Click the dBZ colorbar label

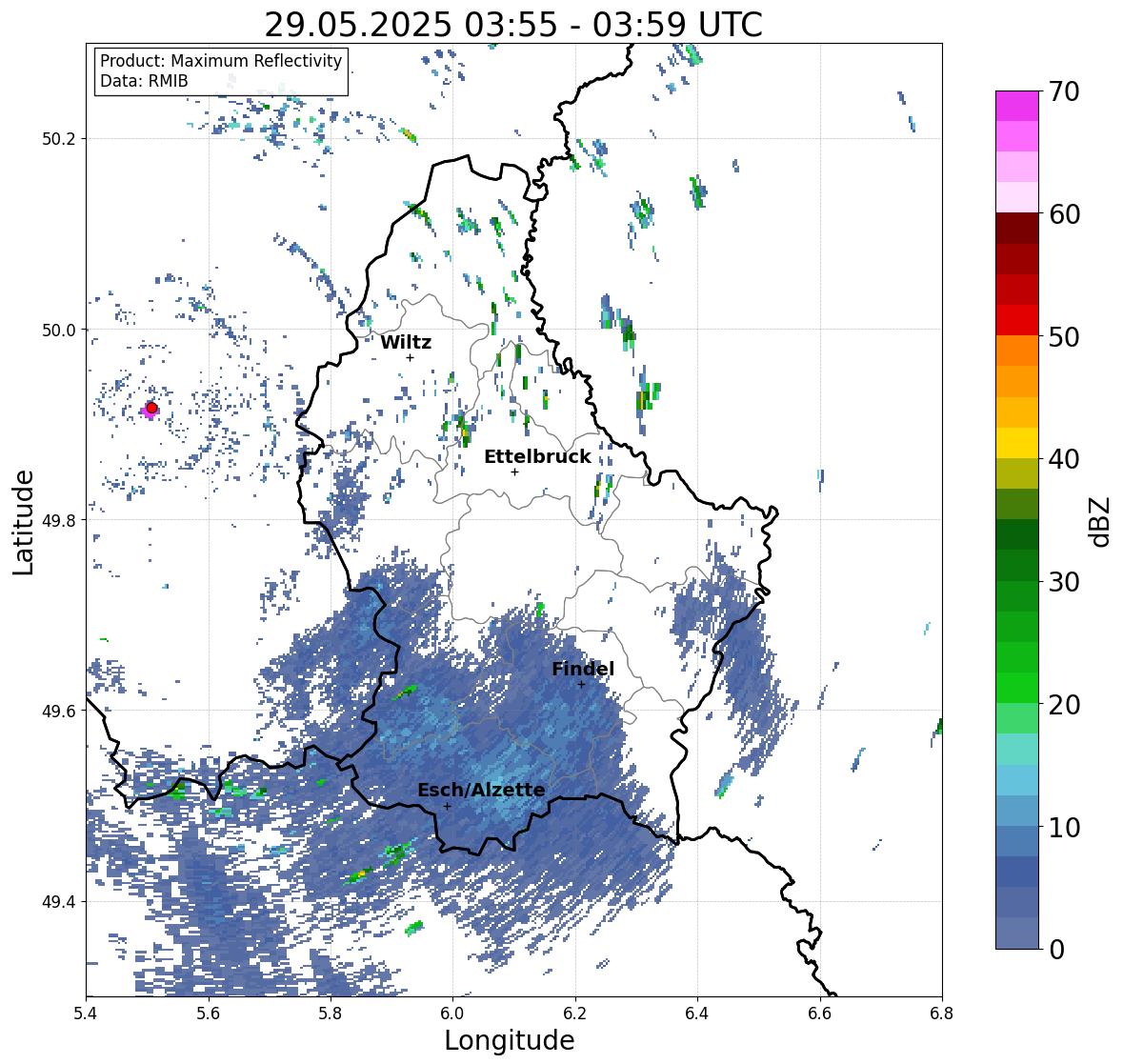pyautogui.click(x=1101, y=521)
